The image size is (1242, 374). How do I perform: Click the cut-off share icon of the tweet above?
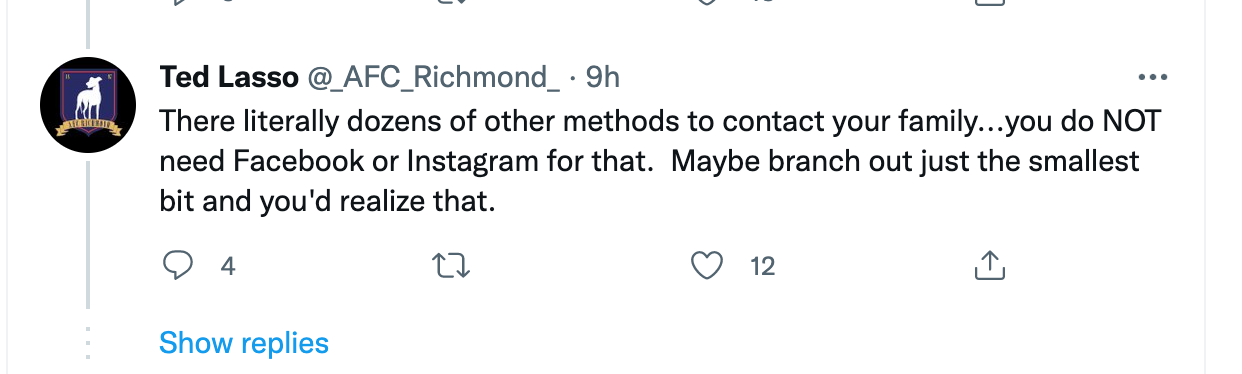point(988,3)
